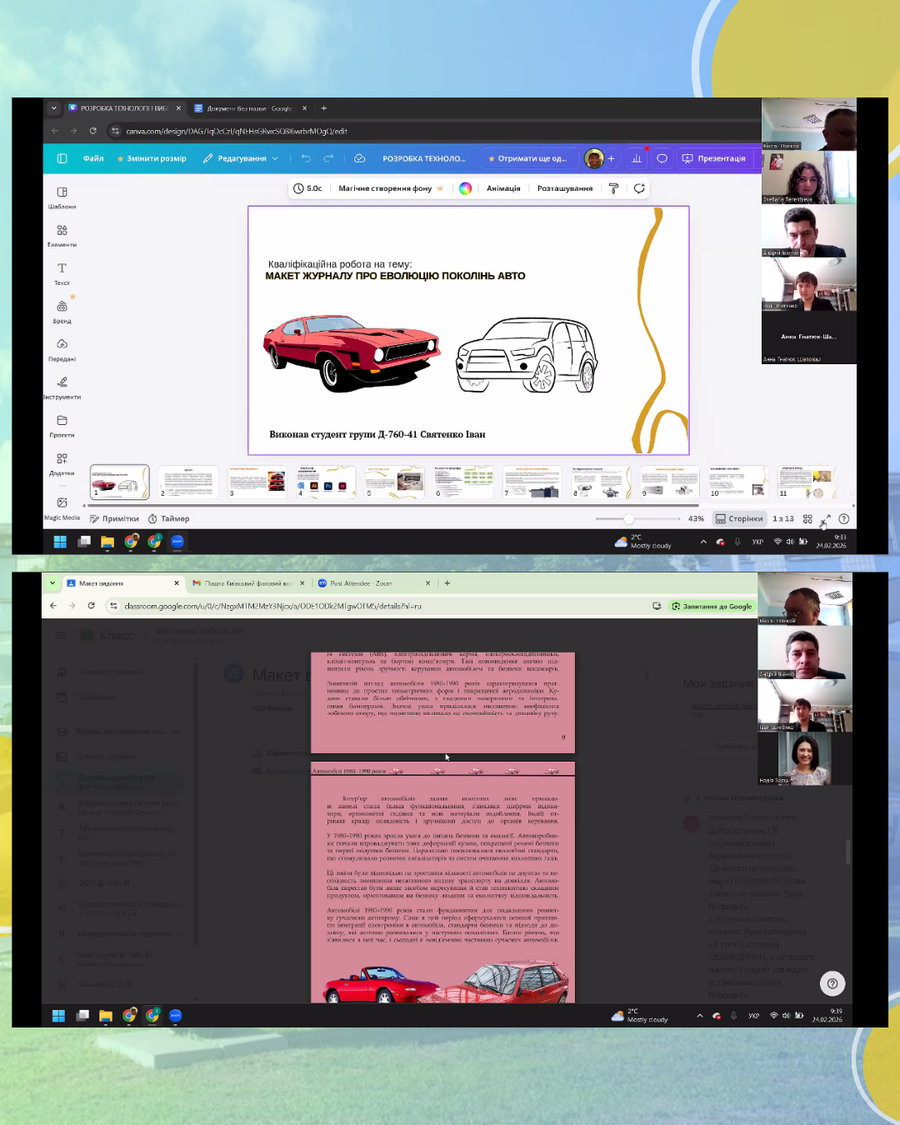
Task: Toggle the Сторінки page strip view
Action: [739, 519]
